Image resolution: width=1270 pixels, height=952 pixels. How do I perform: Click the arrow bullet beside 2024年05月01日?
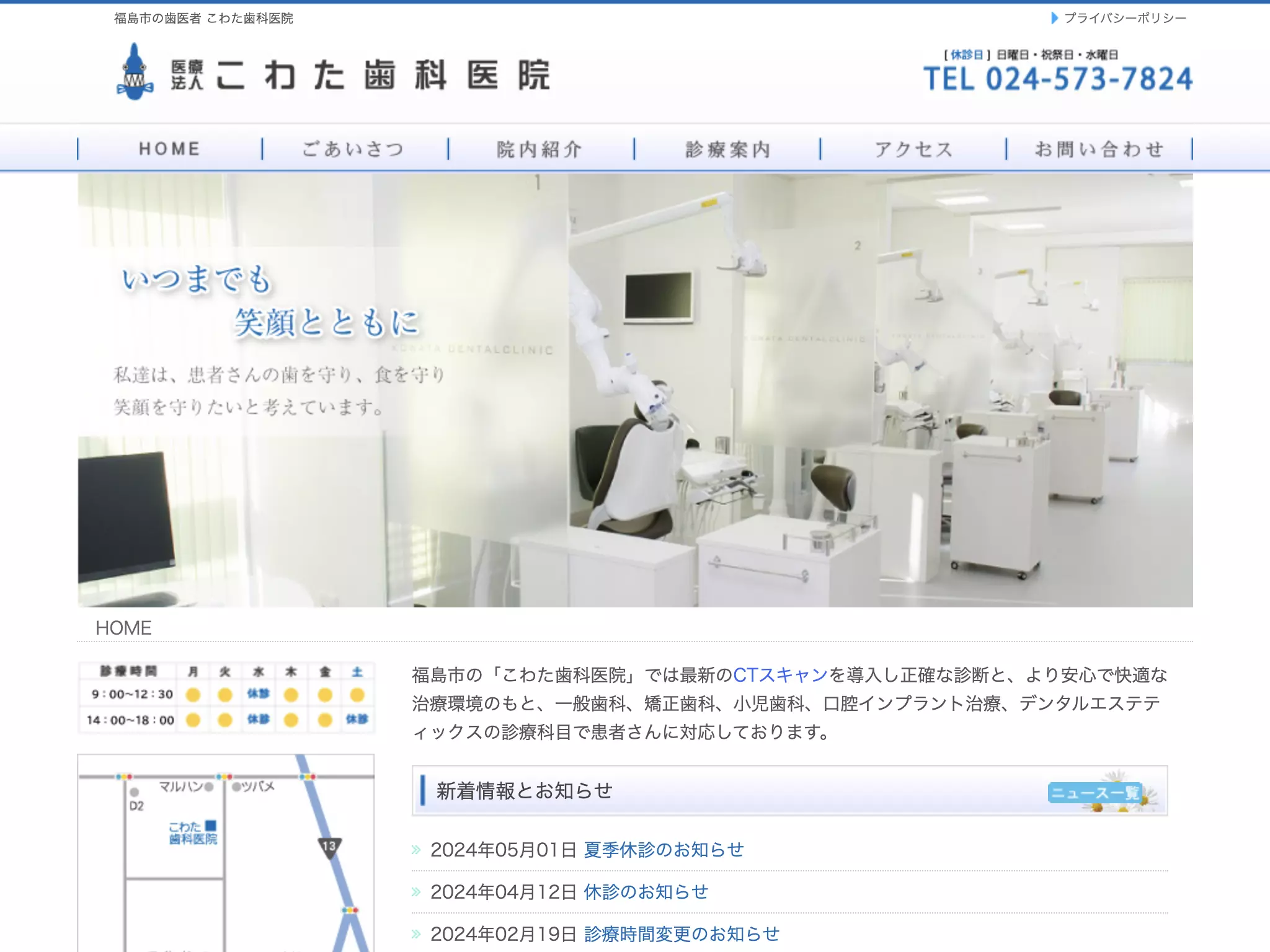(x=416, y=850)
